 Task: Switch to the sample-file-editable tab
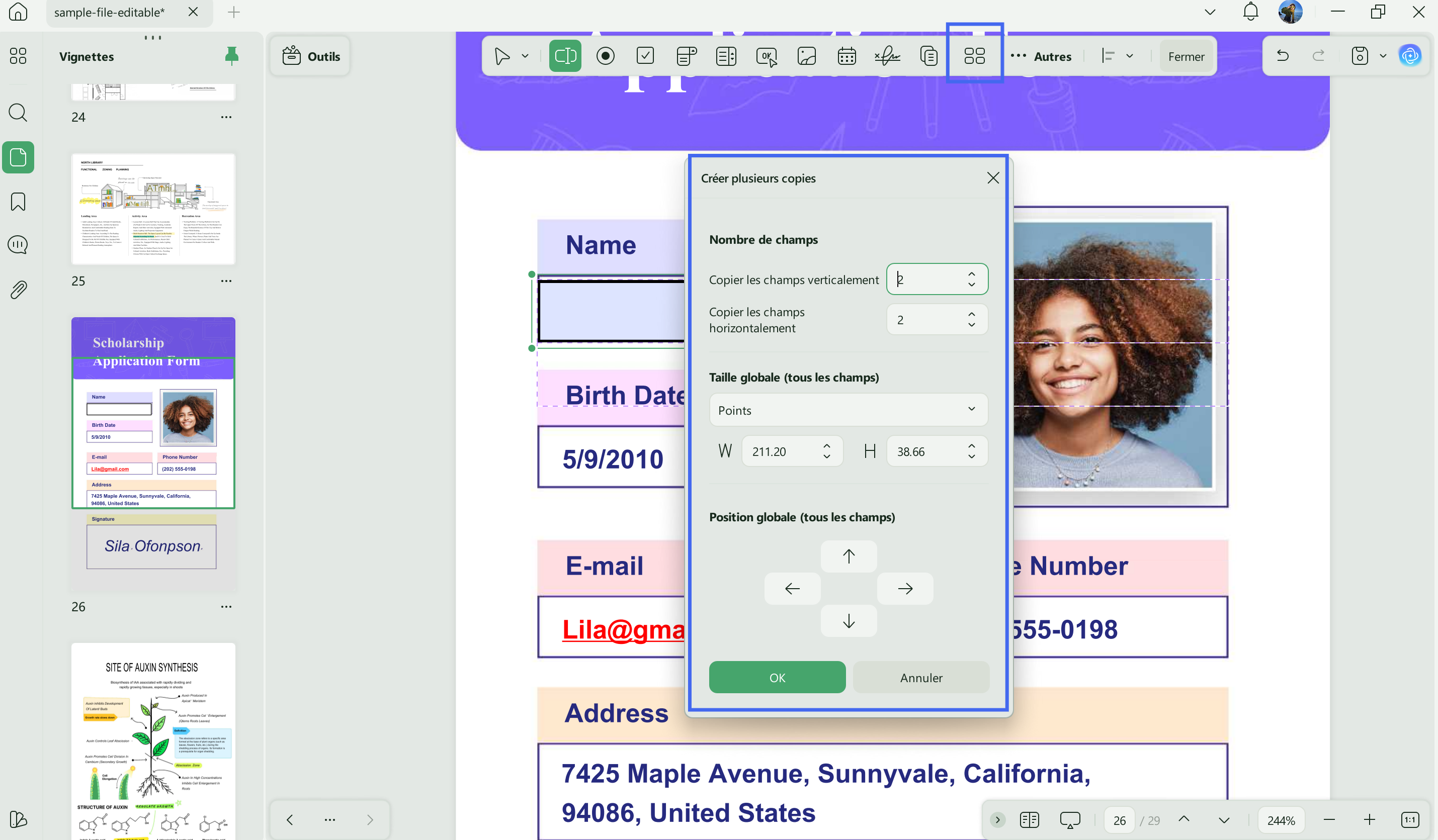(x=110, y=12)
